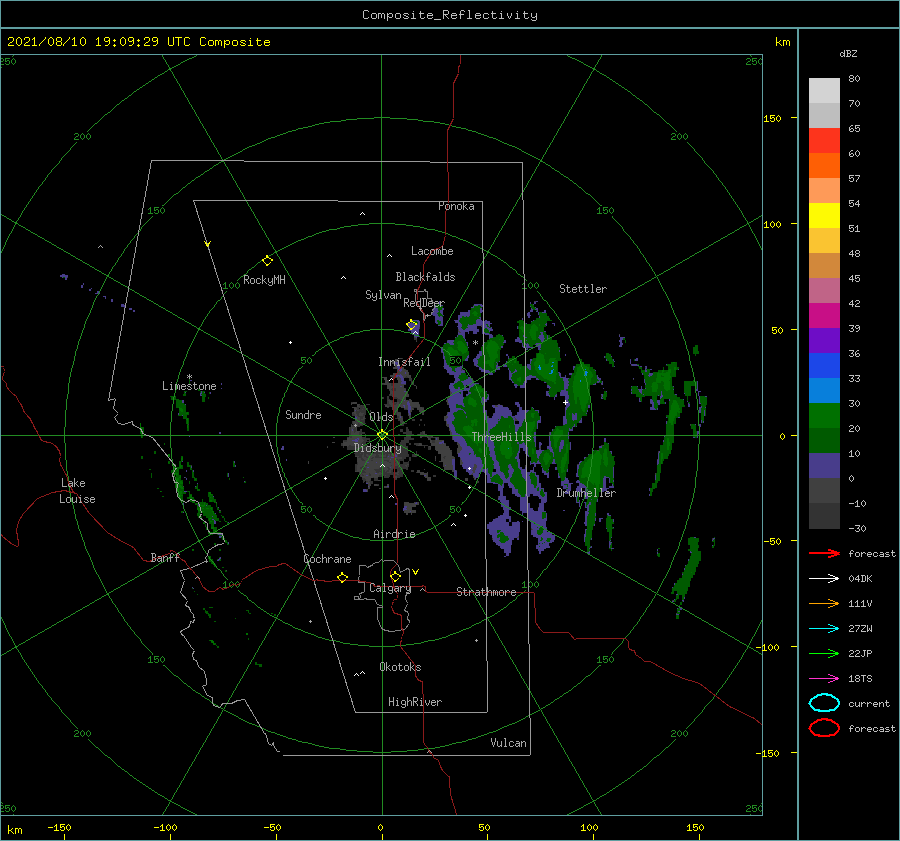Click the yellow diamond marker over Calgary
This screenshot has width=900, height=841.
coord(395,576)
